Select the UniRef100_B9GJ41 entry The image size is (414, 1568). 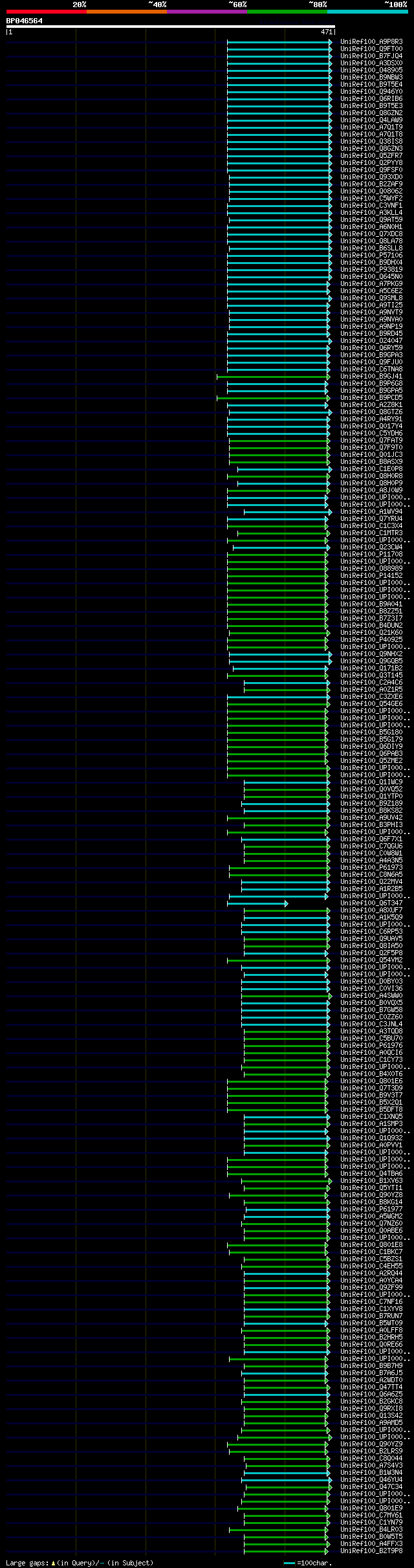tap(371, 377)
